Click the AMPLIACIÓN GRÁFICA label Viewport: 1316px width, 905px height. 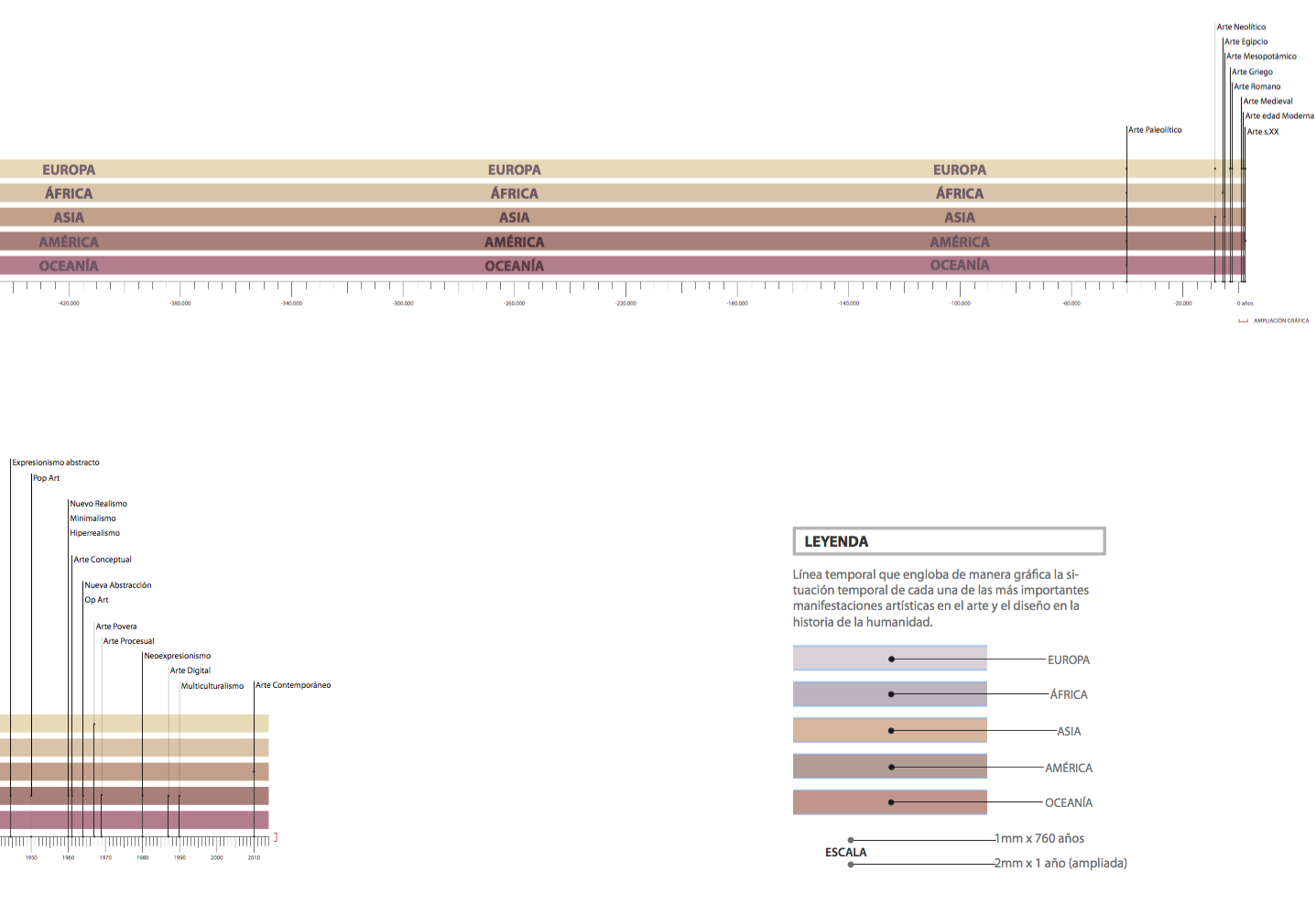[x=1280, y=321]
